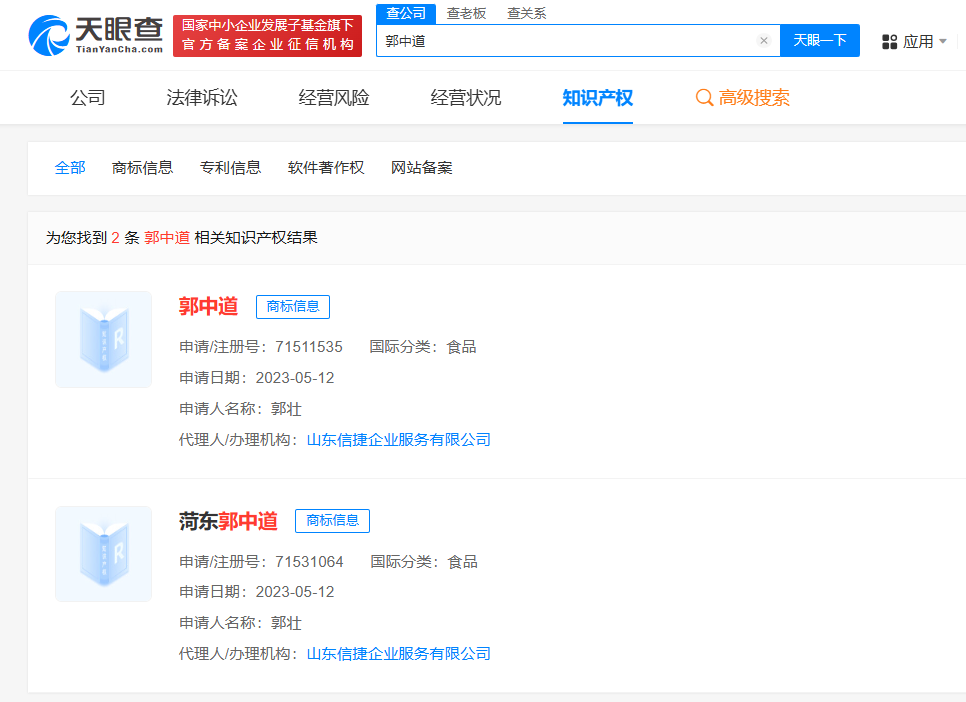Image resolution: width=966 pixels, height=702 pixels.
Task: Select the 查老板 search tab
Action: (466, 14)
